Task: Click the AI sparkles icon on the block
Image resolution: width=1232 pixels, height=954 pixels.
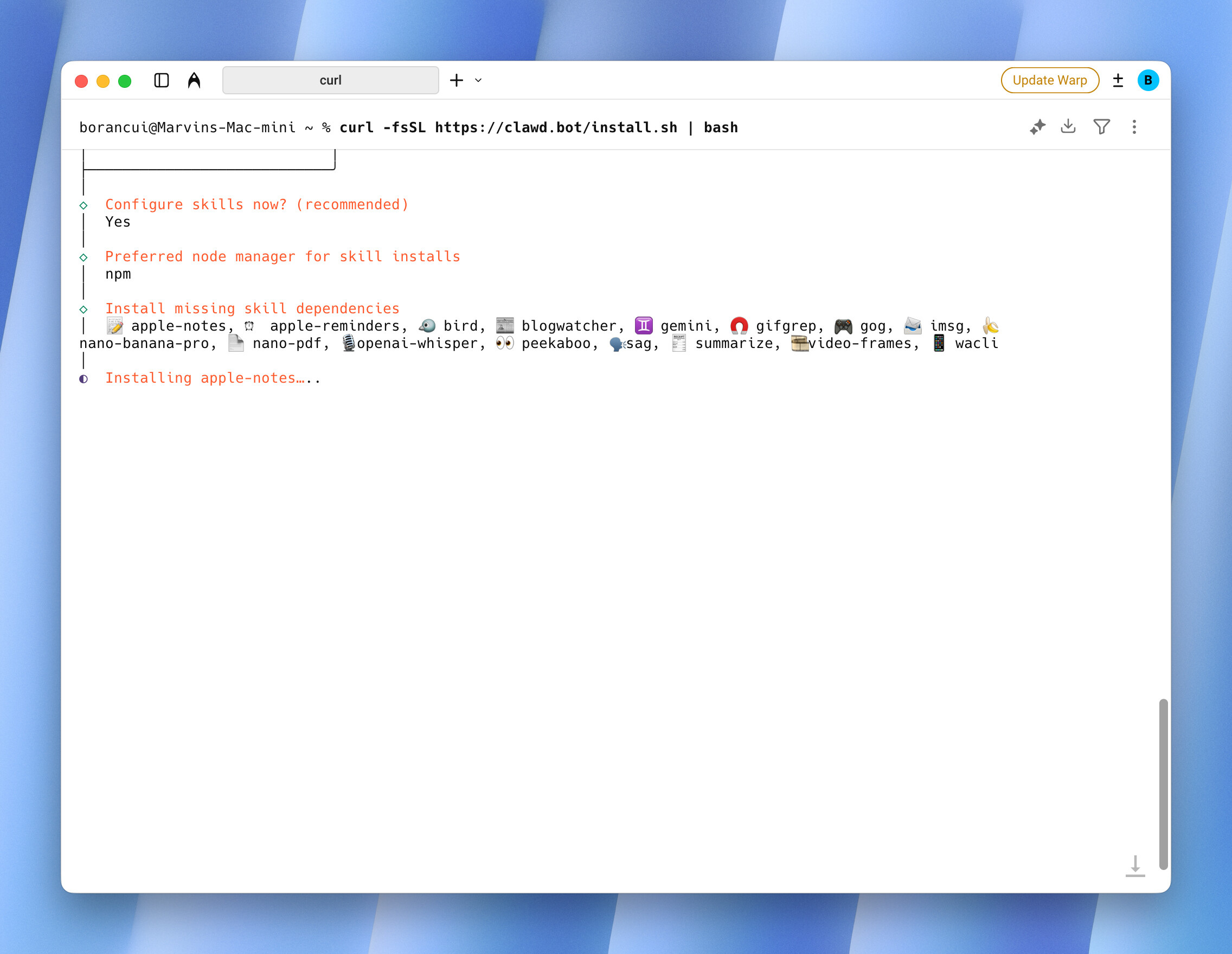Action: (x=1037, y=127)
